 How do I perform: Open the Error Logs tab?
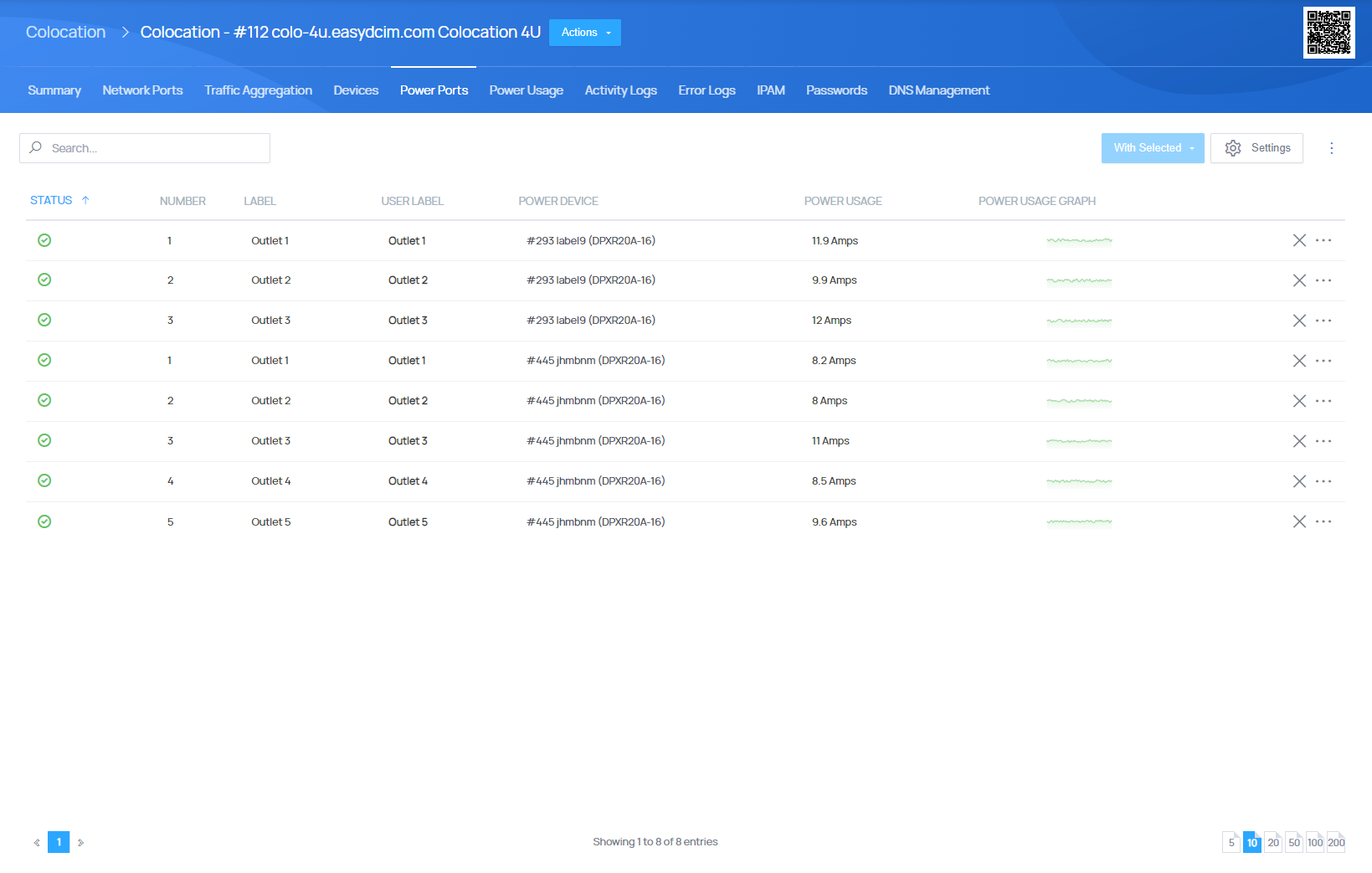707,90
